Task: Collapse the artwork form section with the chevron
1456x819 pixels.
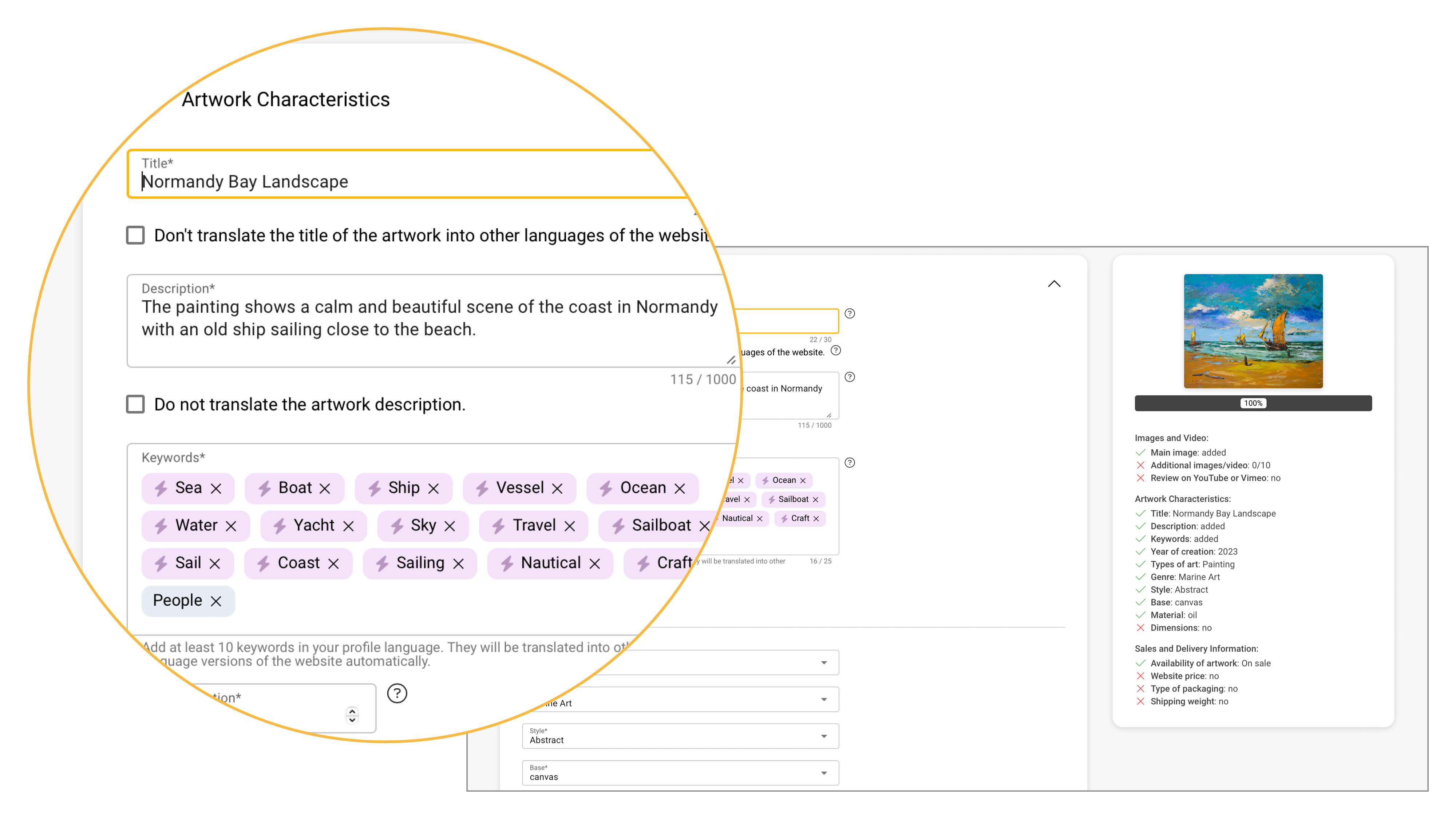Action: [1055, 283]
